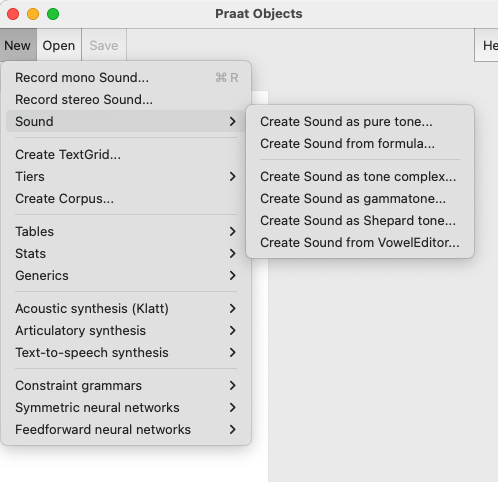
Task: Expand Acoustic synthesis (Klatt) submenu
Action: 126,309
